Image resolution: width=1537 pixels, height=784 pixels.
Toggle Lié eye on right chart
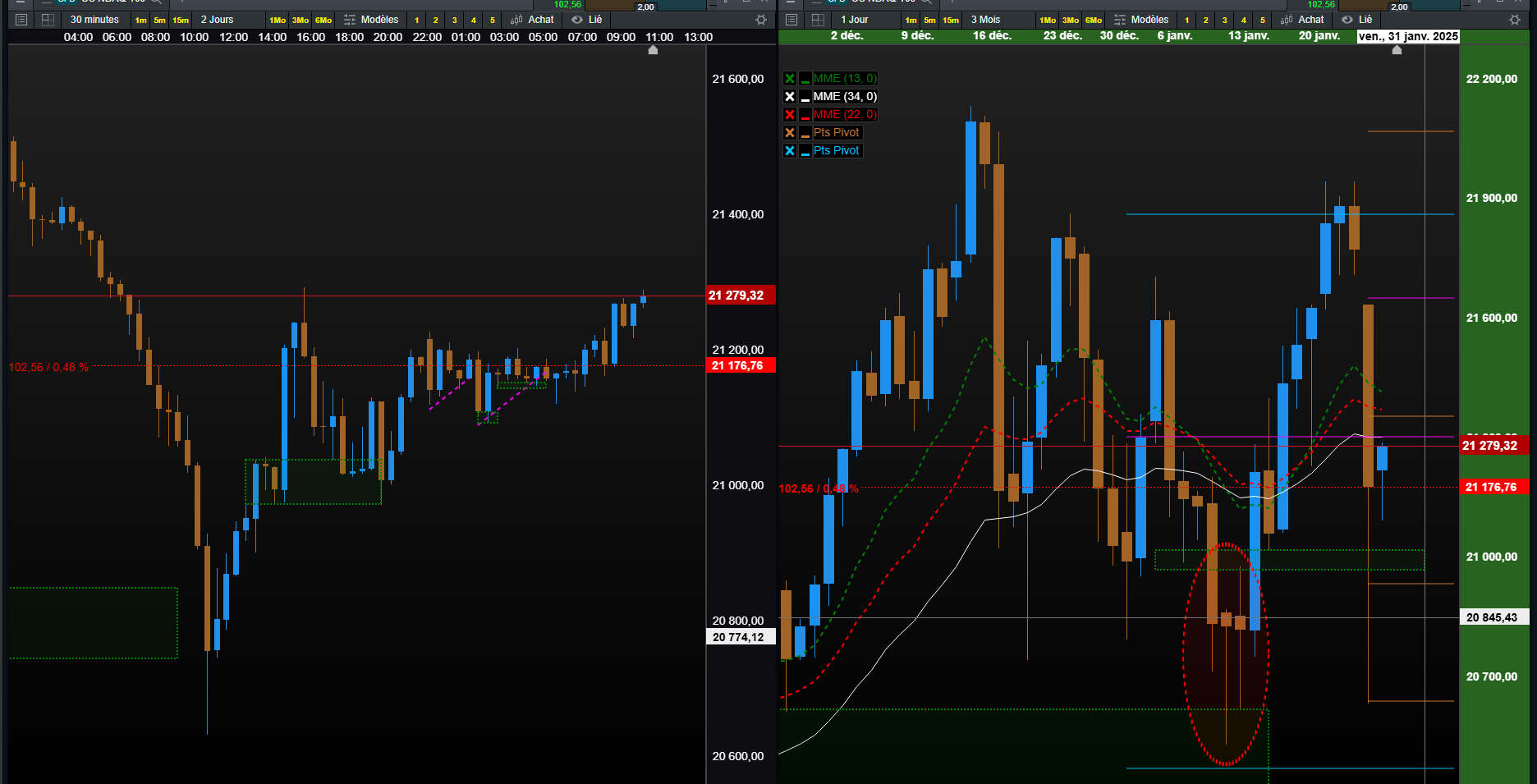click(x=1347, y=20)
